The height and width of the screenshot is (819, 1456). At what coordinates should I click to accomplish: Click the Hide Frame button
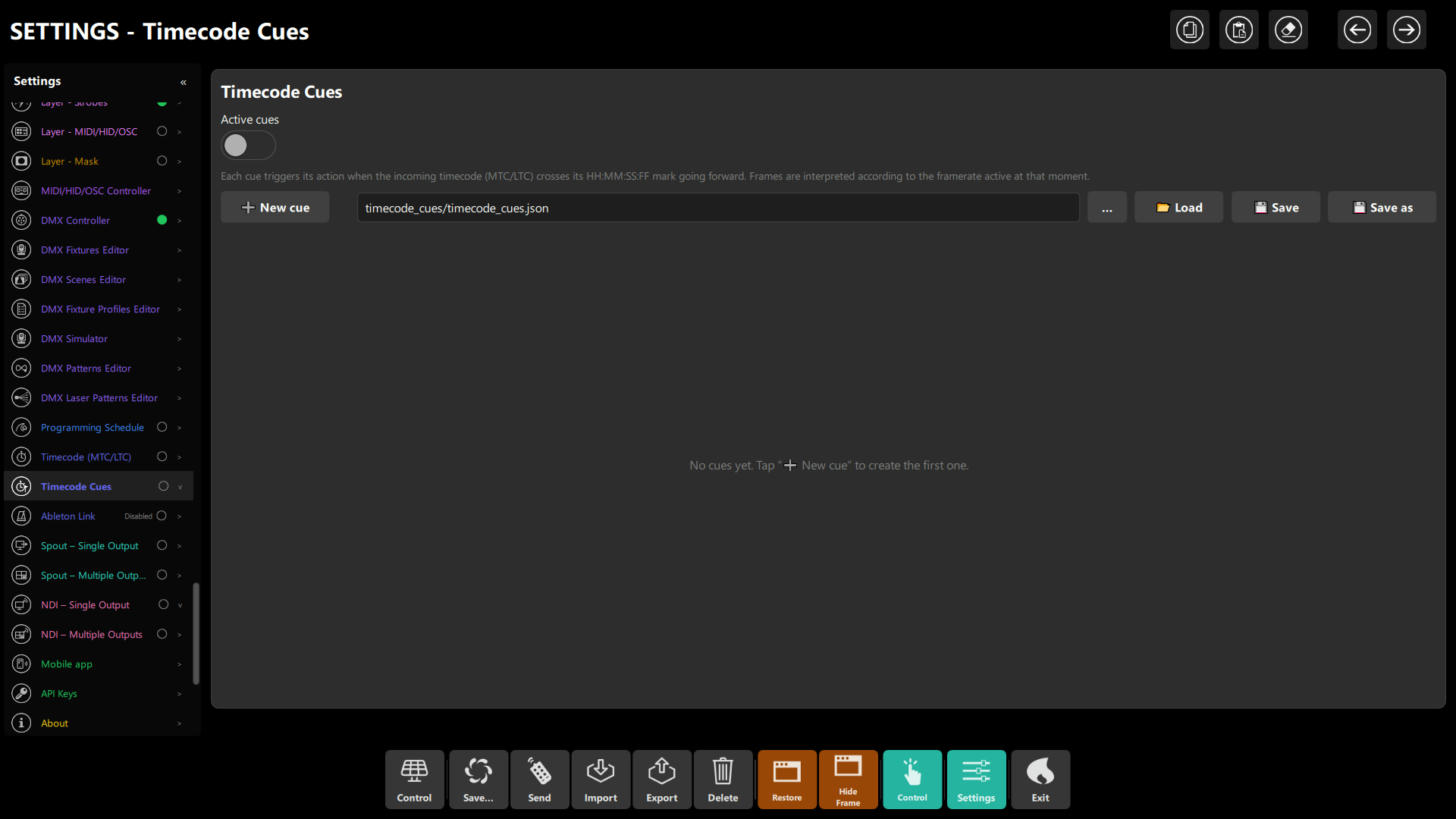[x=848, y=780]
